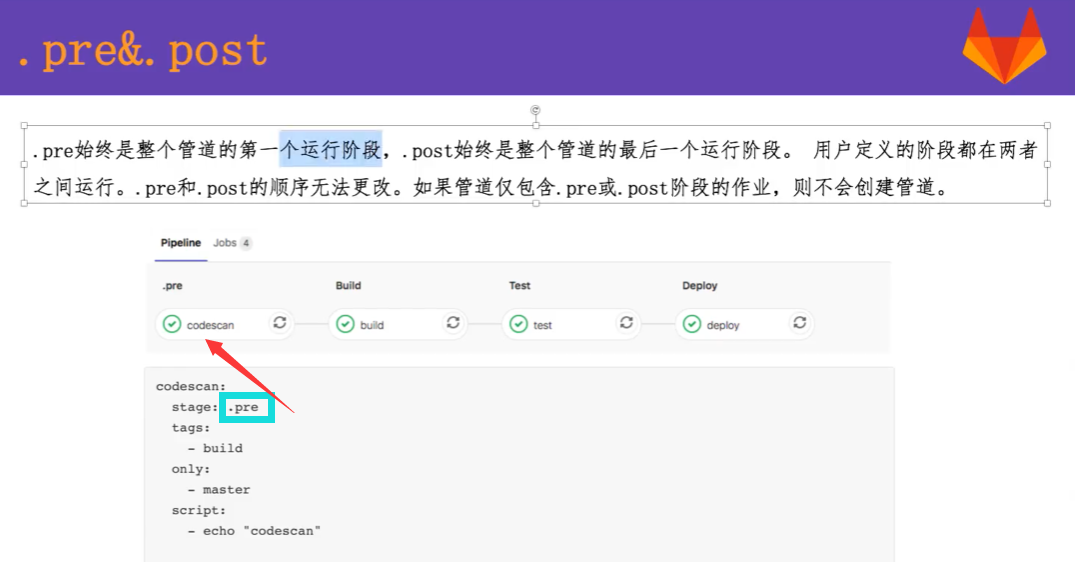
Task: Click the test job passed status icon
Action: (x=519, y=323)
